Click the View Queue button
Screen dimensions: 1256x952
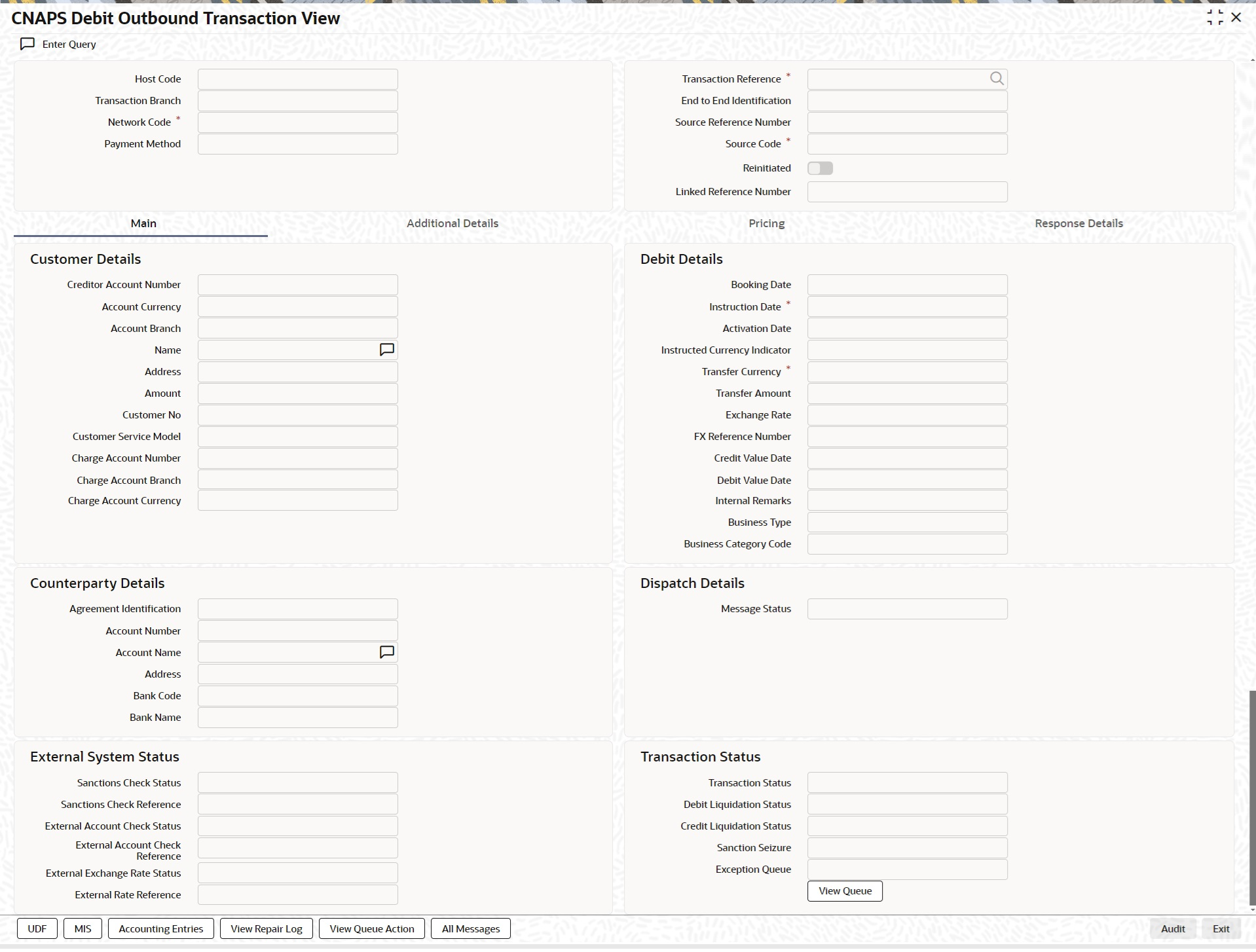point(845,891)
